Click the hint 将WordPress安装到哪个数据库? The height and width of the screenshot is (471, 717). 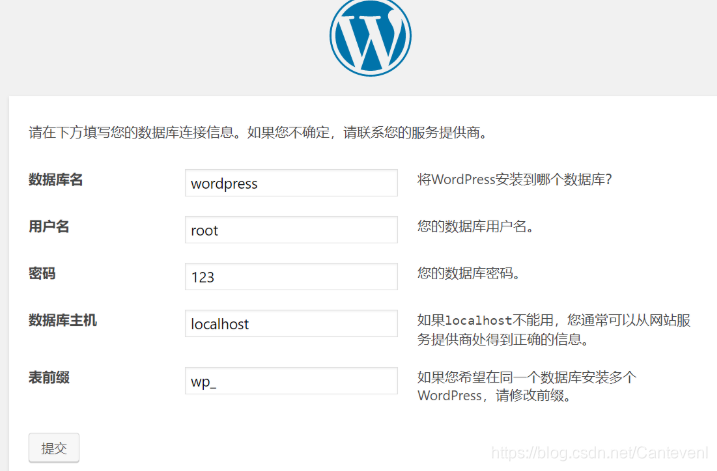(514, 179)
